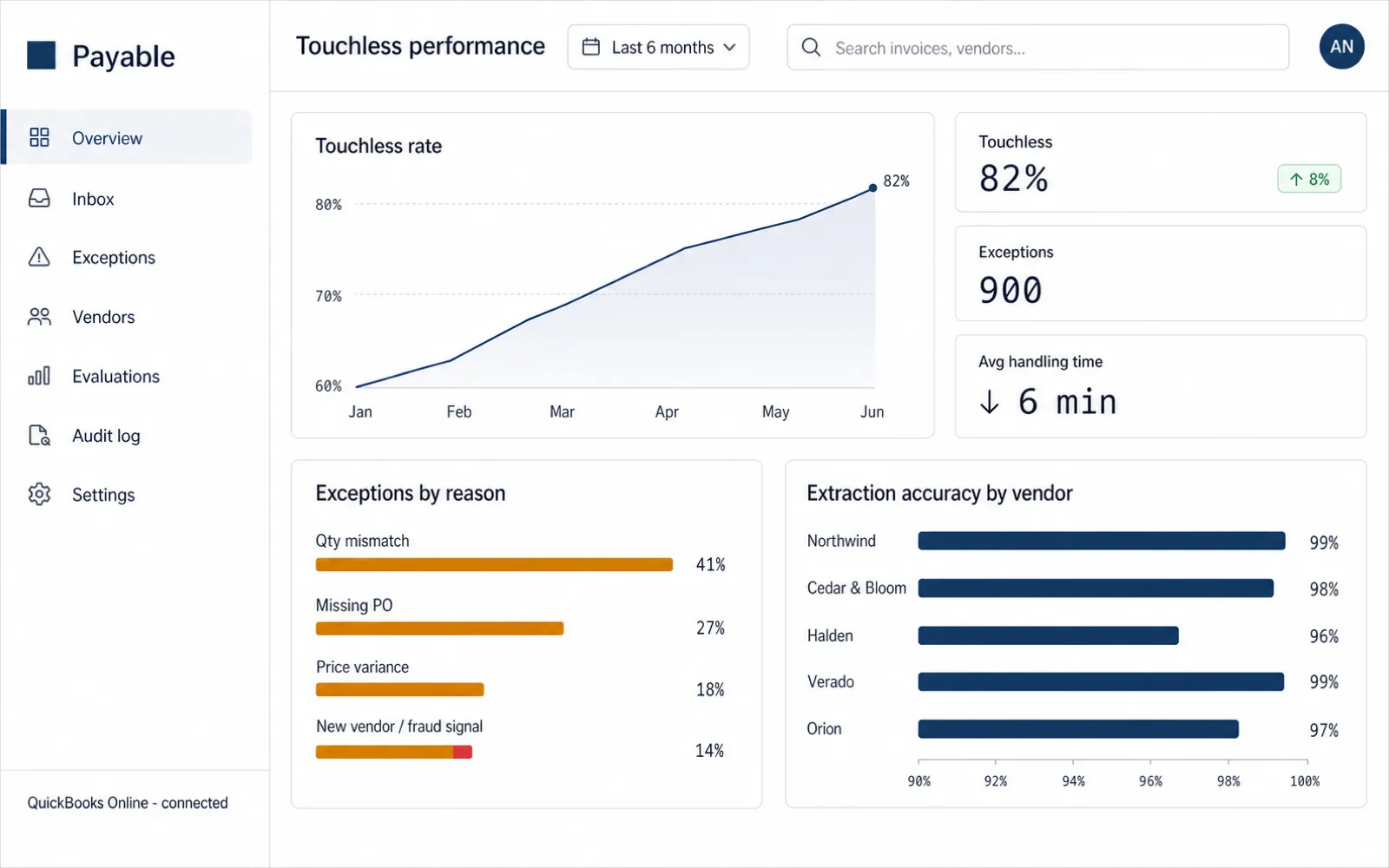This screenshot has width=1389, height=868.
Task: Click the Northwind accuracy bar
Action: pyautogui.click(x=1102, y=541)
